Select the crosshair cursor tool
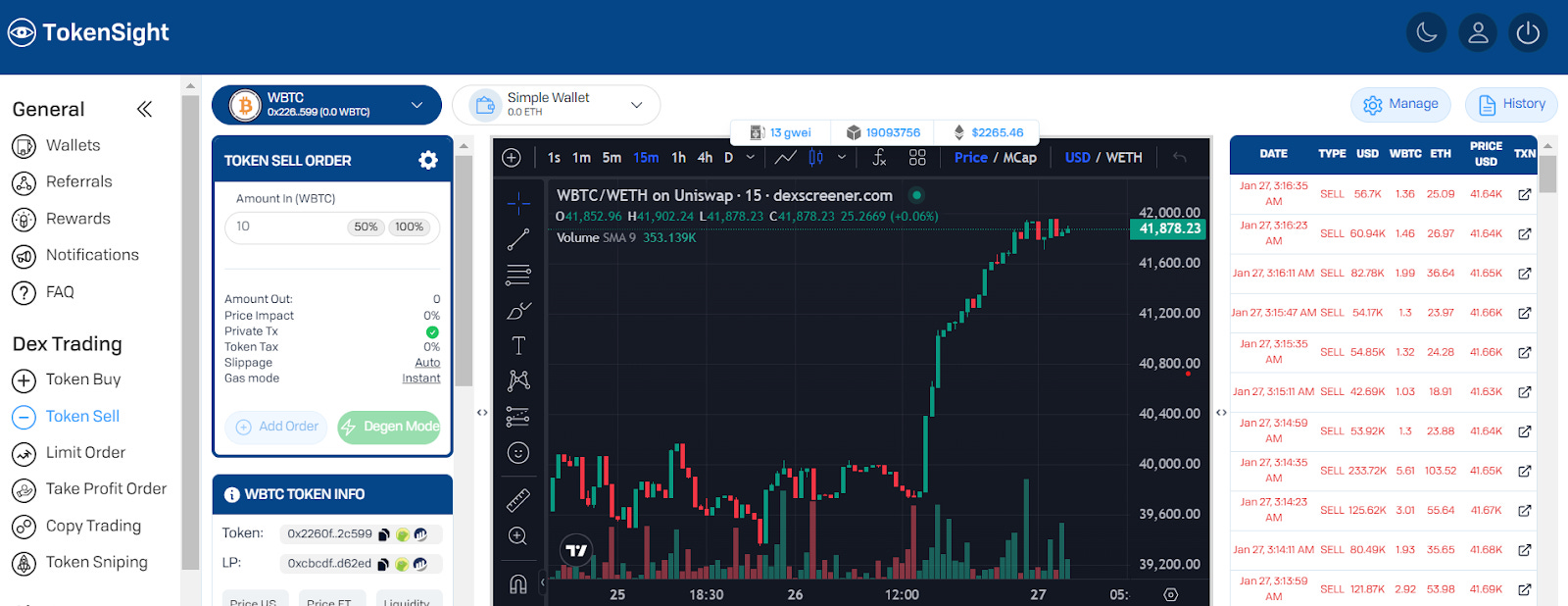 click(x=518, y=203)
